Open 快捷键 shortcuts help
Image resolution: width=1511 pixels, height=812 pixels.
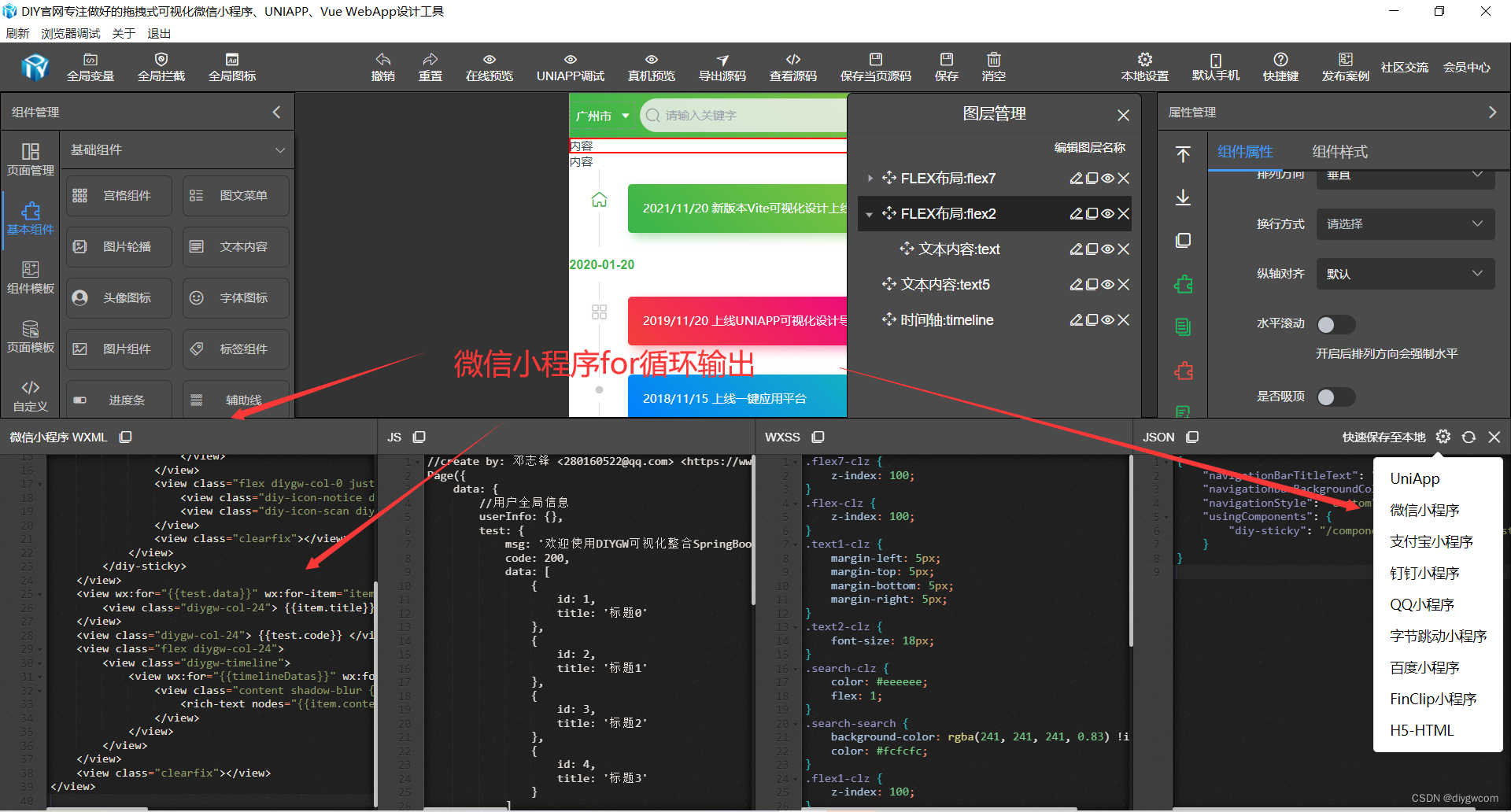[1281, 67]
